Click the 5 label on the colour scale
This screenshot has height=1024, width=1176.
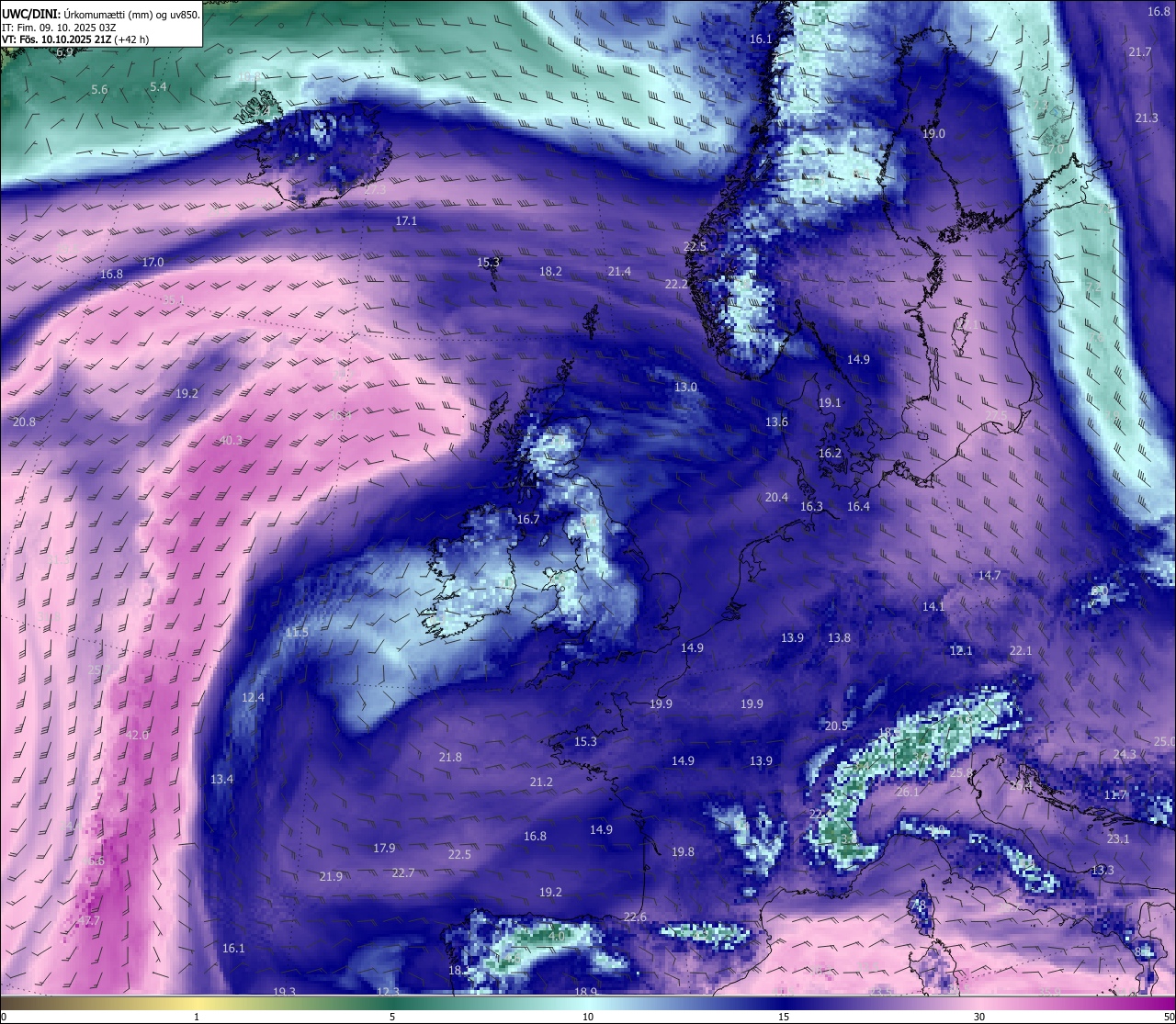pos(392,1017)
